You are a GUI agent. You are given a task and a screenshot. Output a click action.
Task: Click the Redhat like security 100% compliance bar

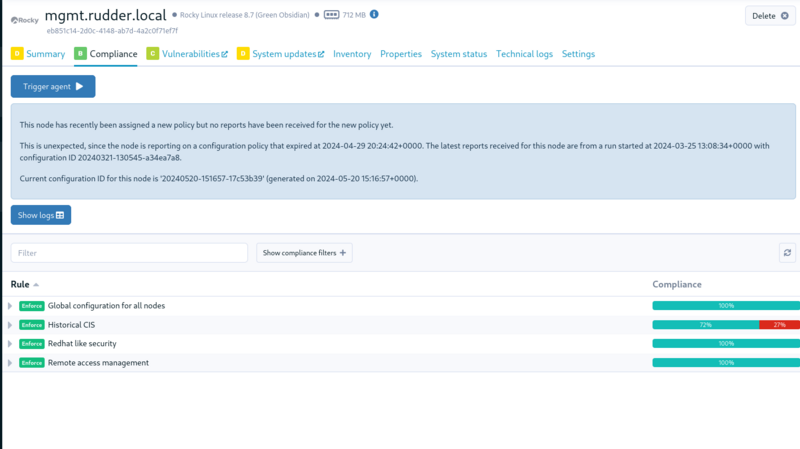tap(726, 343)
